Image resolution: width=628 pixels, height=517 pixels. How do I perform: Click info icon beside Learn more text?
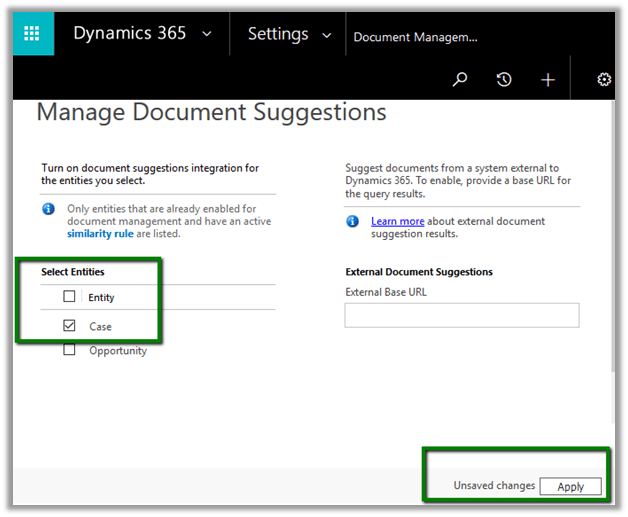(x=352, y=221)
